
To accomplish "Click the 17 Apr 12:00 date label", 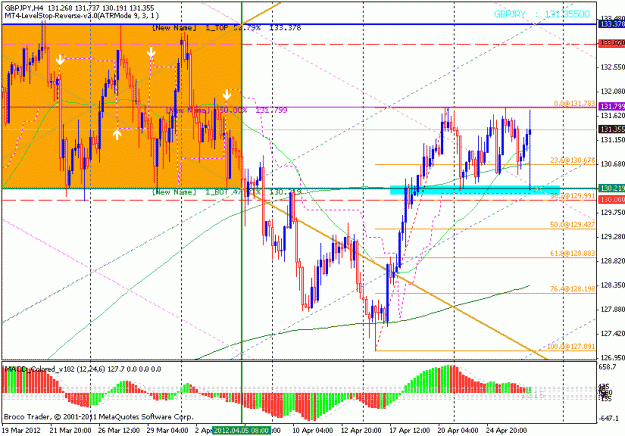I will pos(410,430).
